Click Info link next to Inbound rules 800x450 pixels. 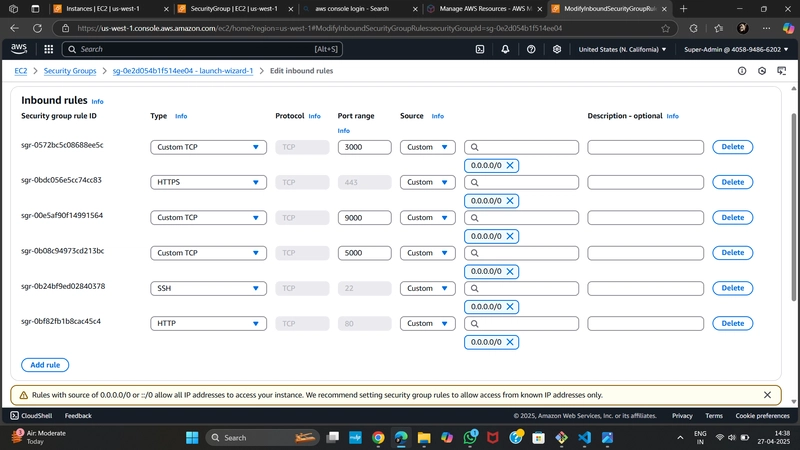coord(97,102)
